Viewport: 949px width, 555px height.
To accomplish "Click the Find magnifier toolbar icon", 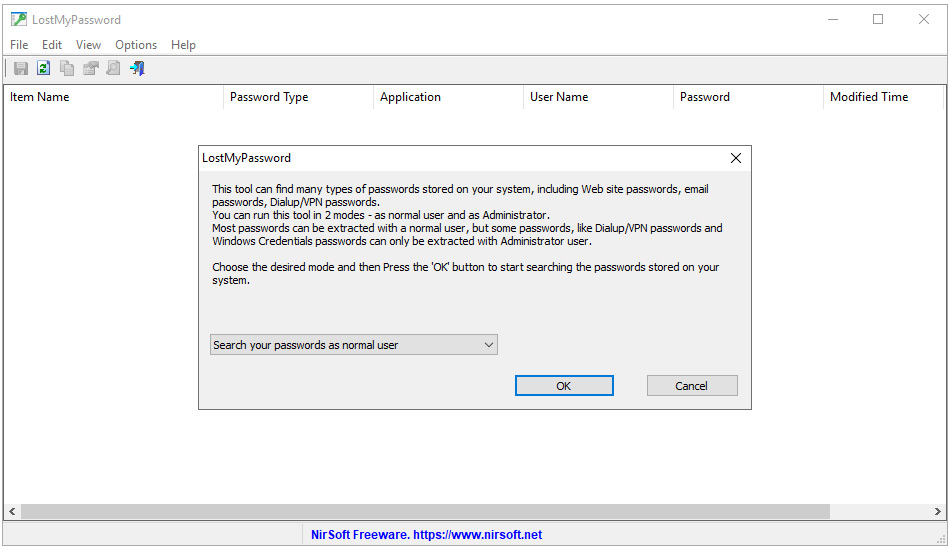I will pyautogui.click(x=113, y=68).
